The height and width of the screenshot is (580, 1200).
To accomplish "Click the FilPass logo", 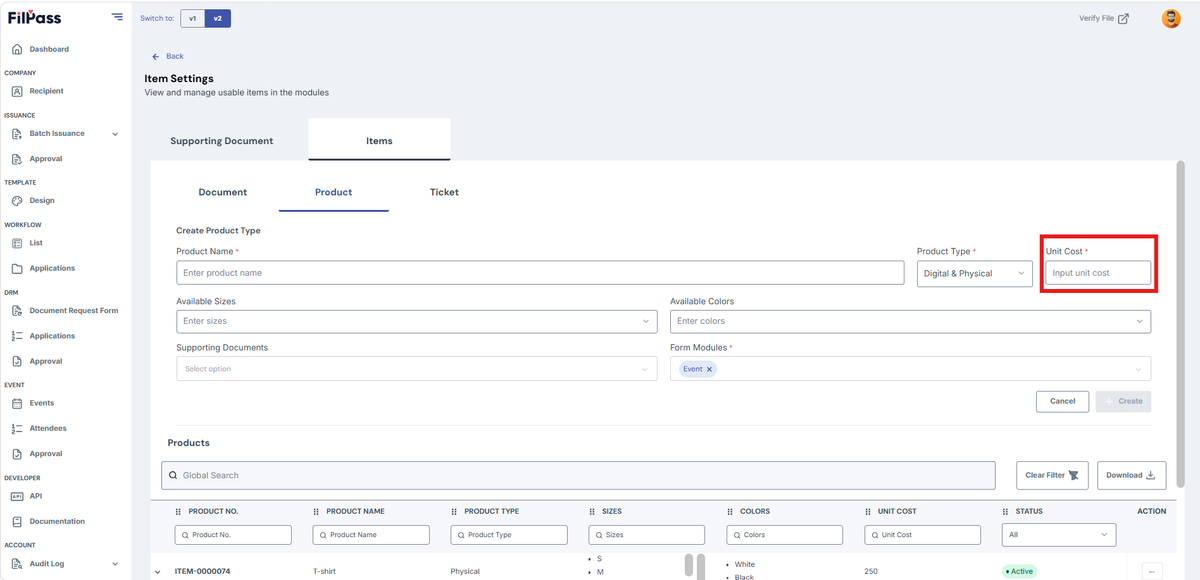I will pos(35,18).
